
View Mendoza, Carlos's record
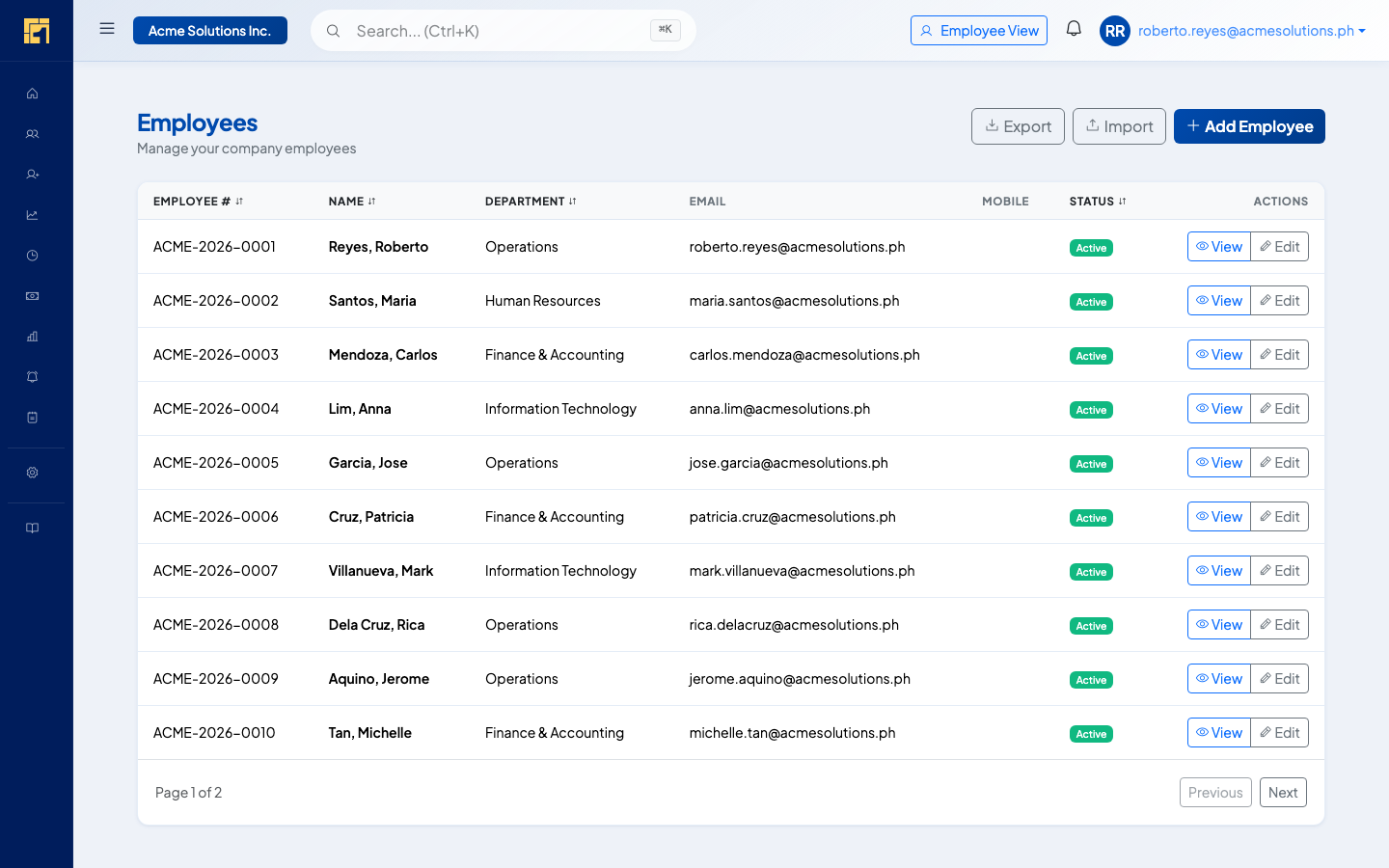(x=1219, y=355)
